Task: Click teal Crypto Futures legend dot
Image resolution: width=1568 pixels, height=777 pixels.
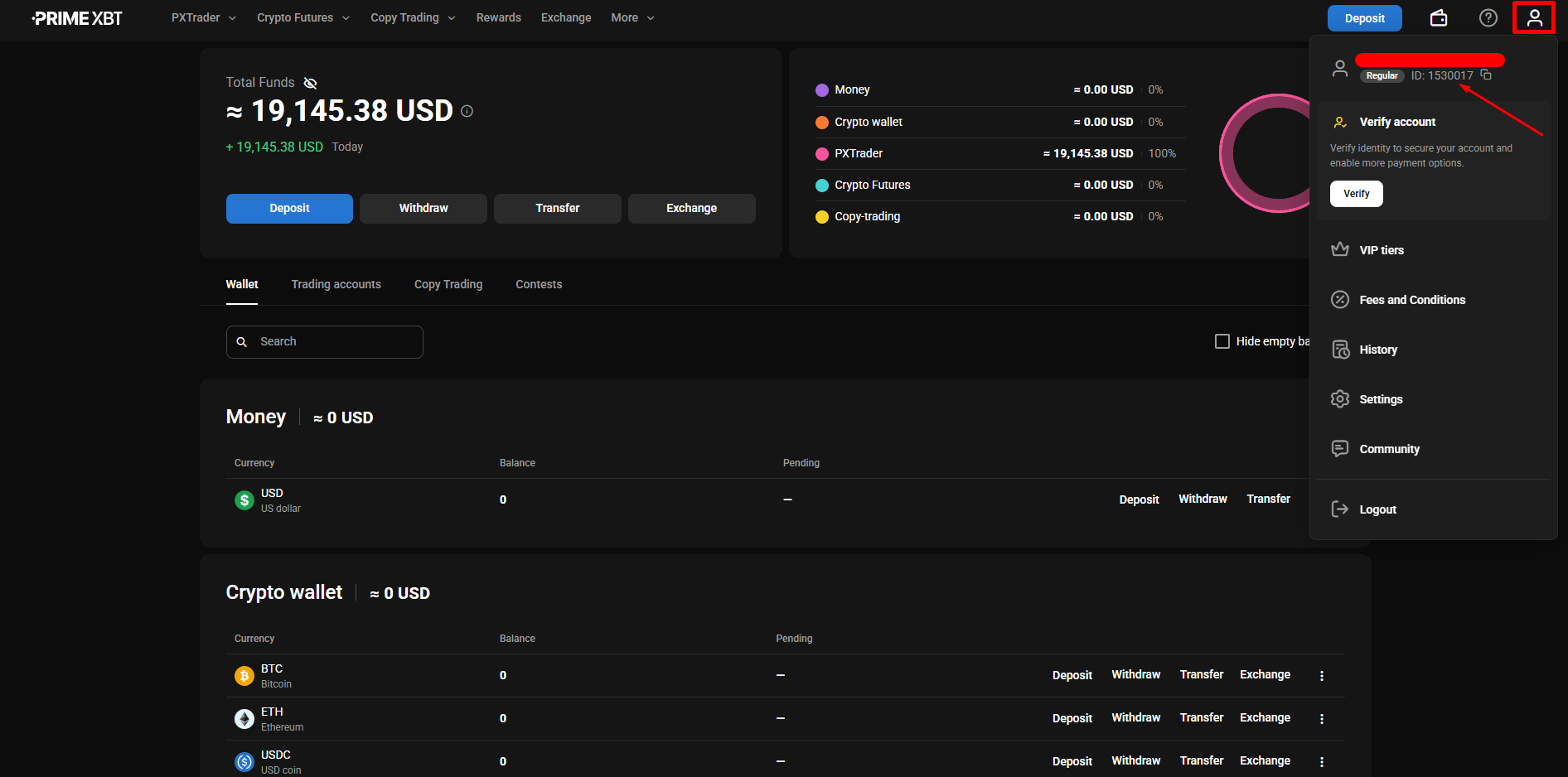Action: 822,186
